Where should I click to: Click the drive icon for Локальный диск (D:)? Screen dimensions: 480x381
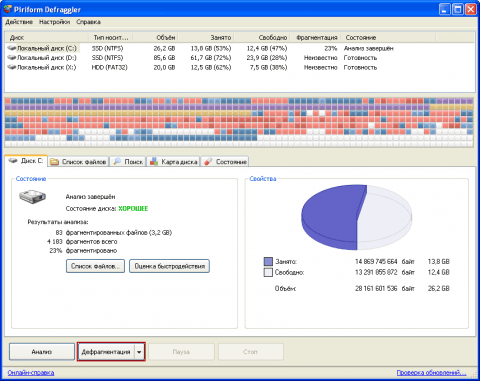point(12,58)
